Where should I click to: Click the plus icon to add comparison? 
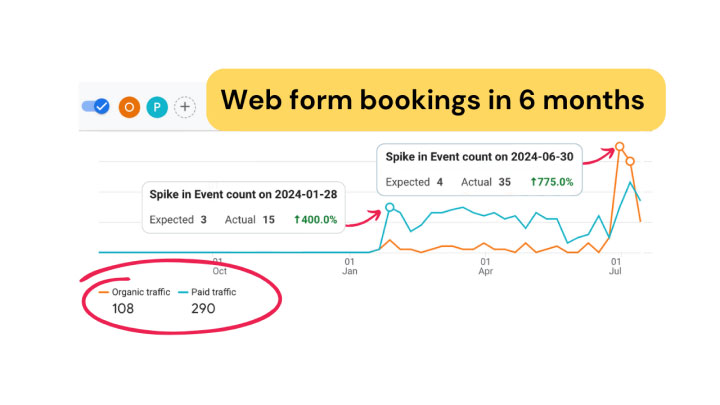184,107
